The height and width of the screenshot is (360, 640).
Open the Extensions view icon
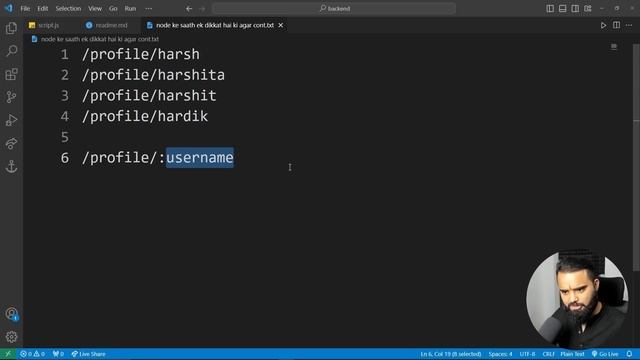coord(11,74)
